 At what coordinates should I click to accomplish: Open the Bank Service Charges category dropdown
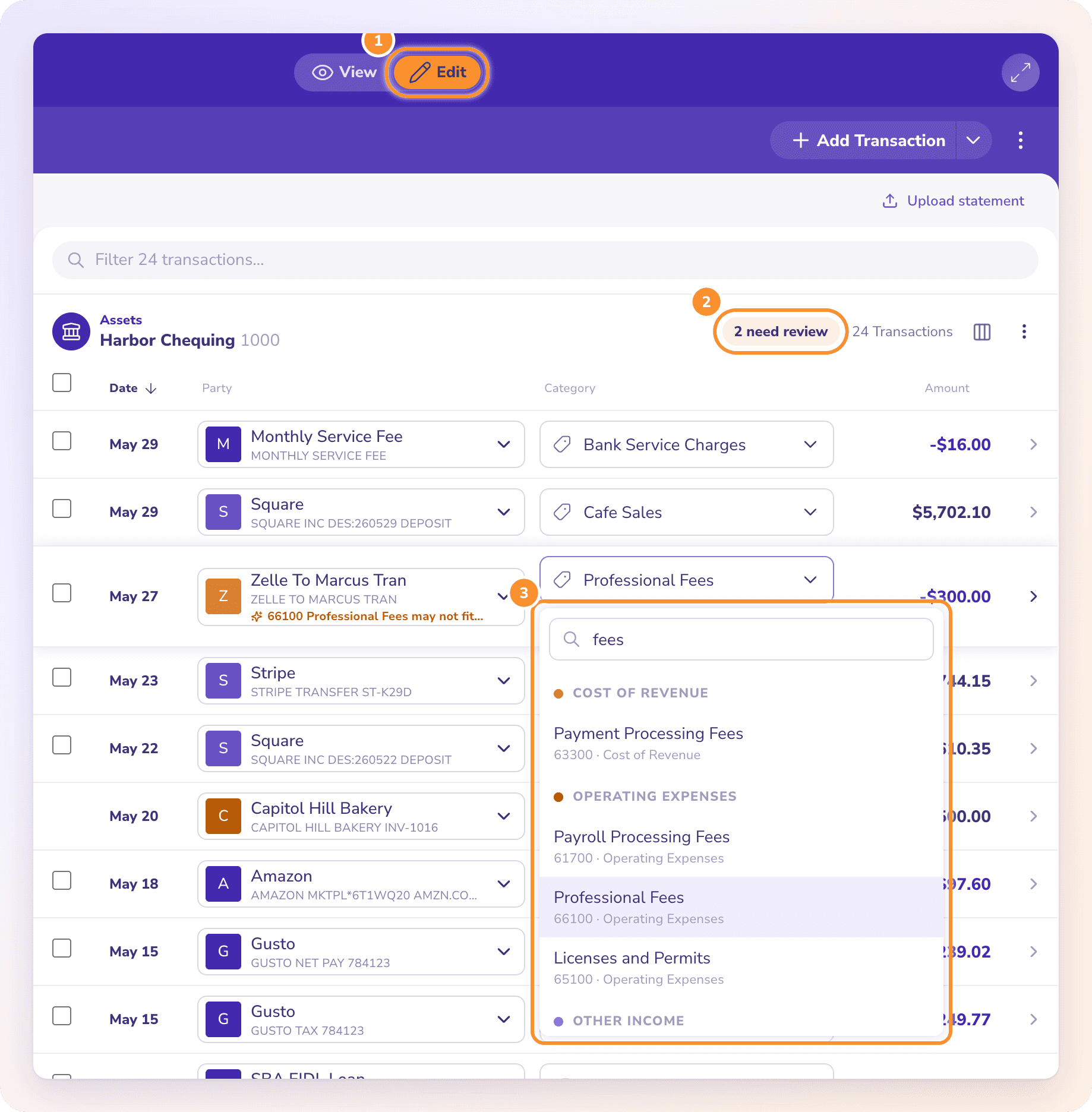point(686,444)
